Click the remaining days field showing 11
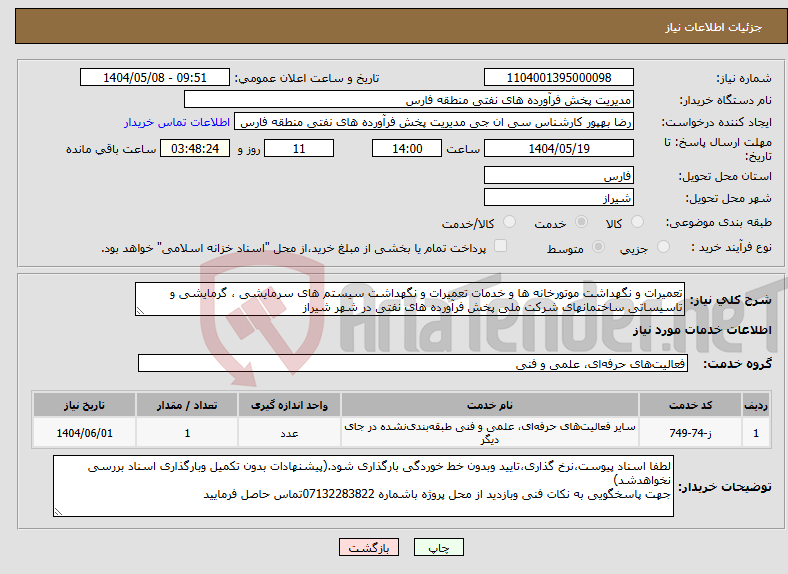The image size is (788, 574). [299, 148]
